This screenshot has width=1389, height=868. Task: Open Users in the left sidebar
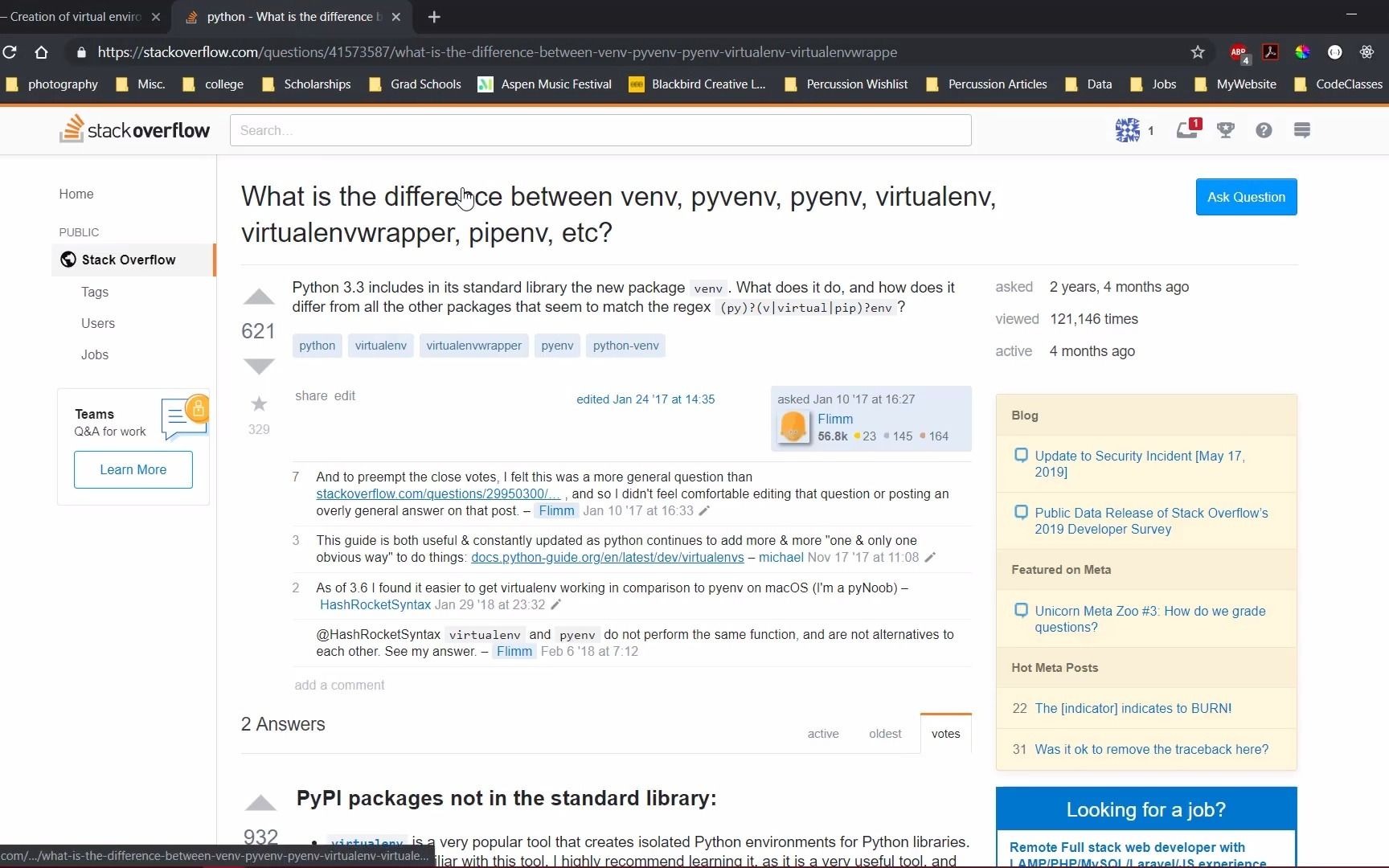coord(98,323)
